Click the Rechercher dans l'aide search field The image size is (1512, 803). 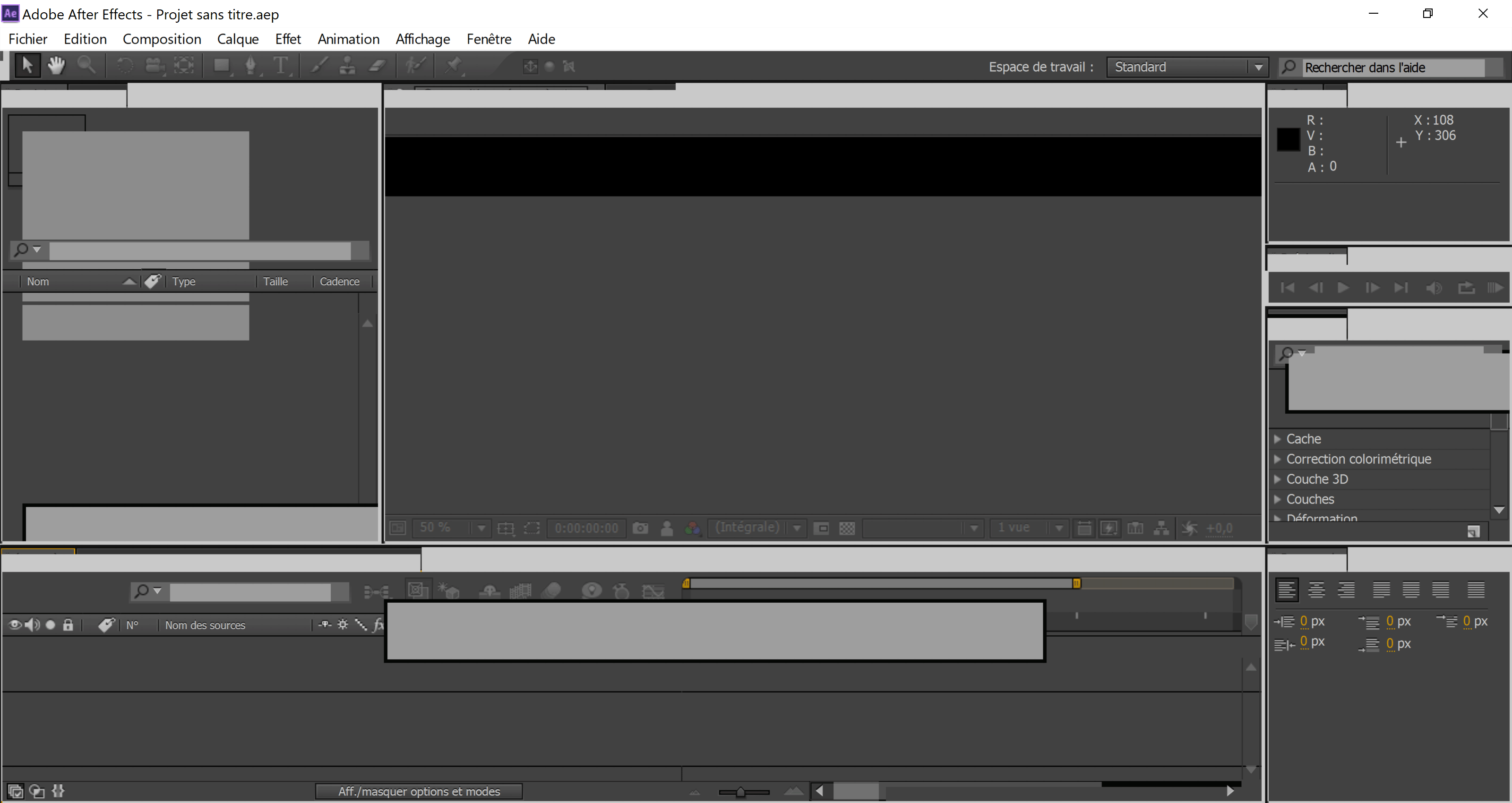point(1392,68)
